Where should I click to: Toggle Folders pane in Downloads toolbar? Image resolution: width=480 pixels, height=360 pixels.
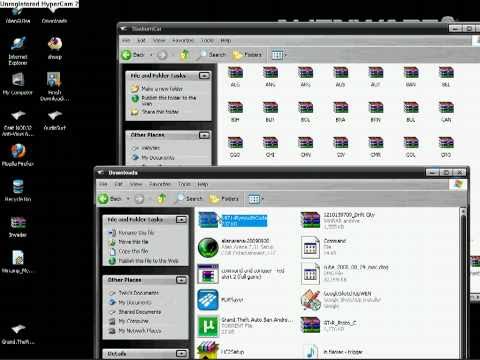[224, 199]
